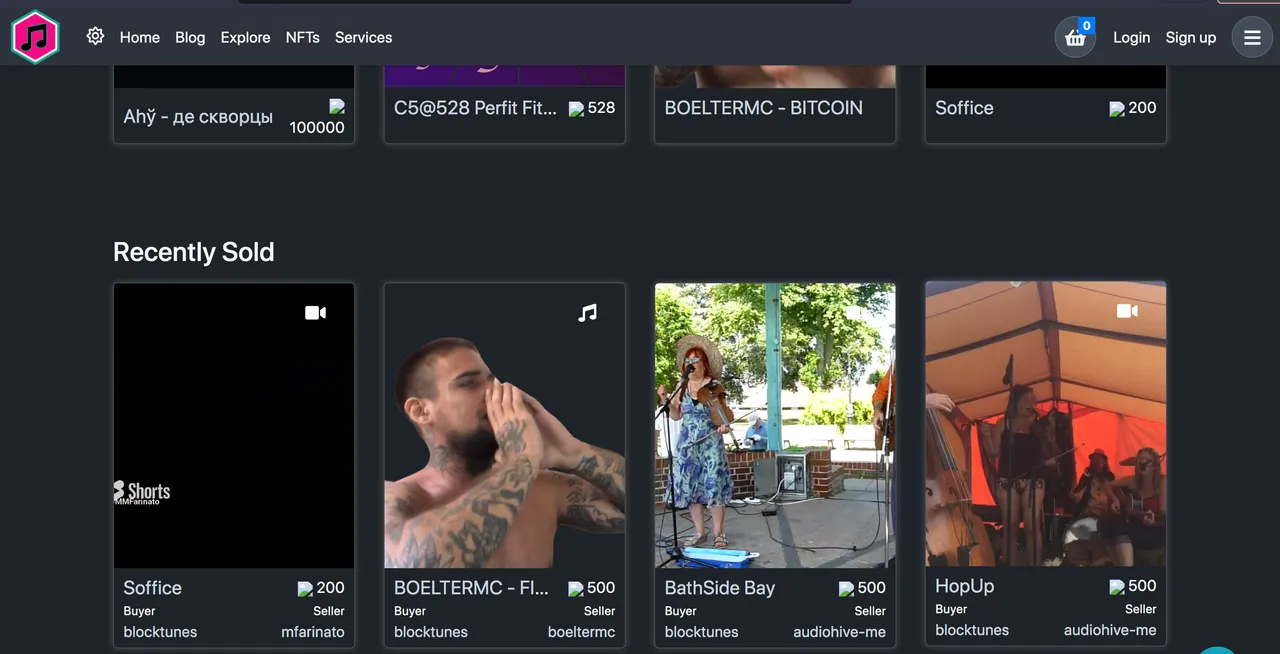Open the NFTs menu item
Screen dimensions: 1280x654
click(303, 37)
